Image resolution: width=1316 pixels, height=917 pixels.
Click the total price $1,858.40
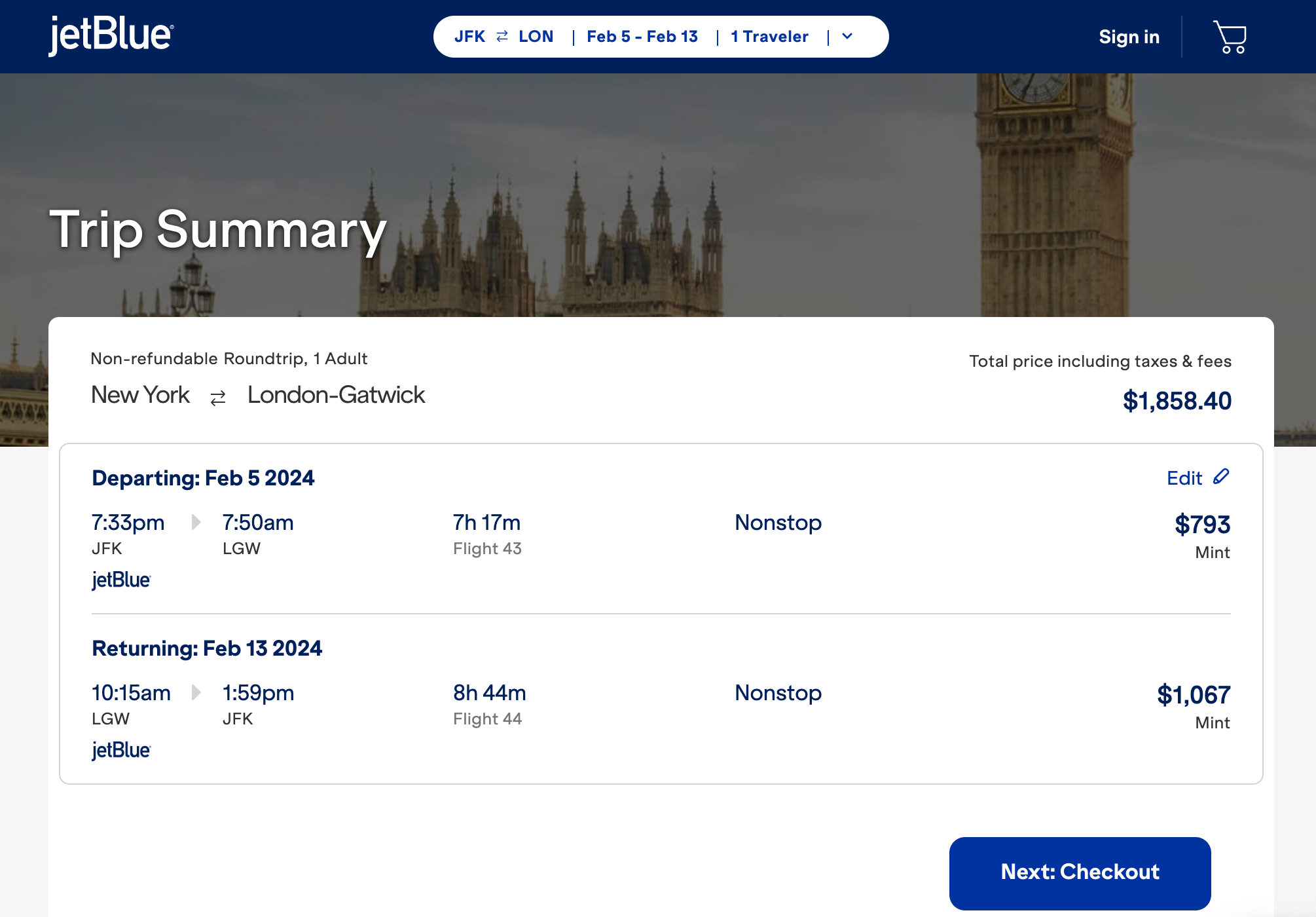point(1177,401)
